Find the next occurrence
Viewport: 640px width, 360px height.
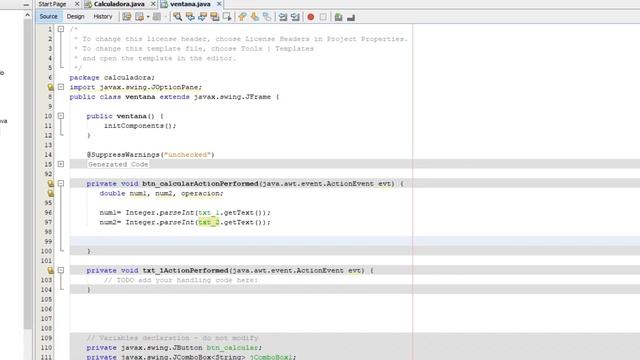(x=202, y=17)
